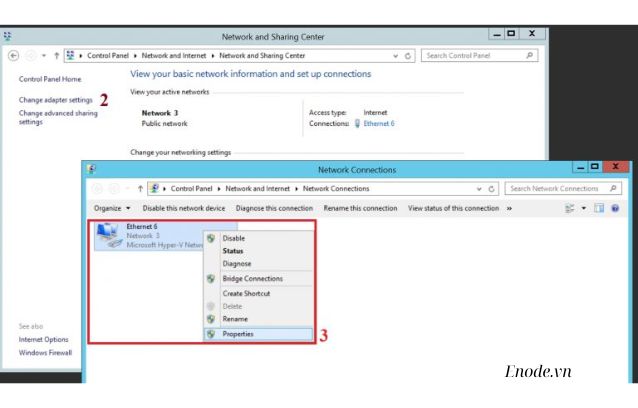Toggle the preview pane icon
This screenshot has width=638, height=408.
point(601,208)
